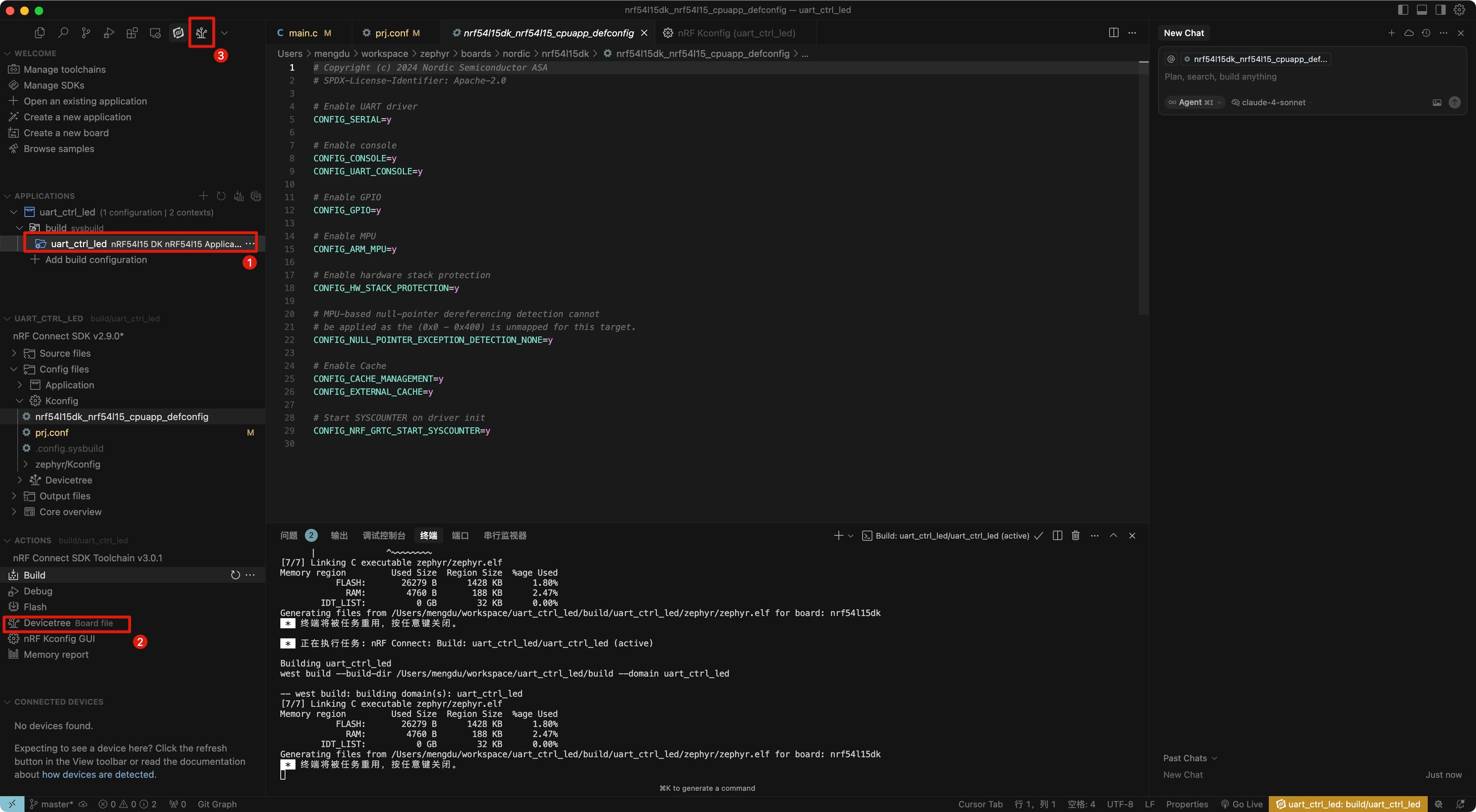The image size is (1476, 812).
Task: Open the Search view in activity bar
Action: (63, 33)
